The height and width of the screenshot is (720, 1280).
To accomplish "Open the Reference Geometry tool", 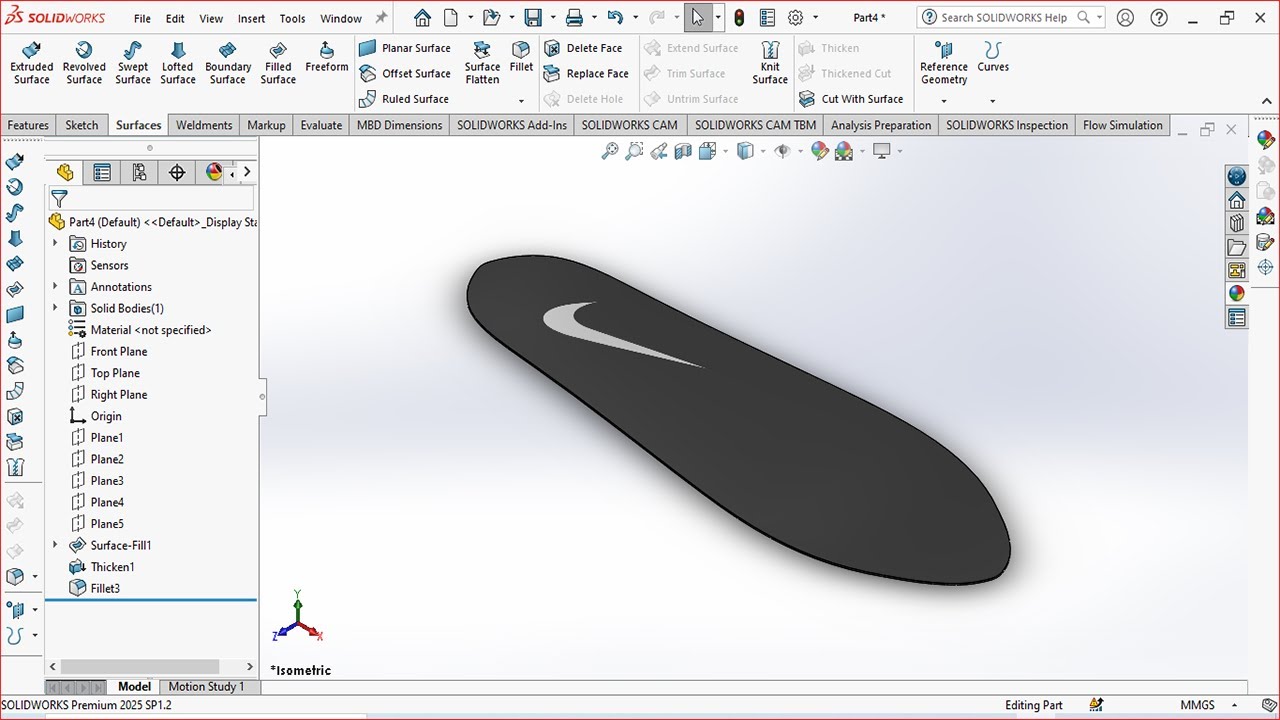I will (x=944, y=63).
